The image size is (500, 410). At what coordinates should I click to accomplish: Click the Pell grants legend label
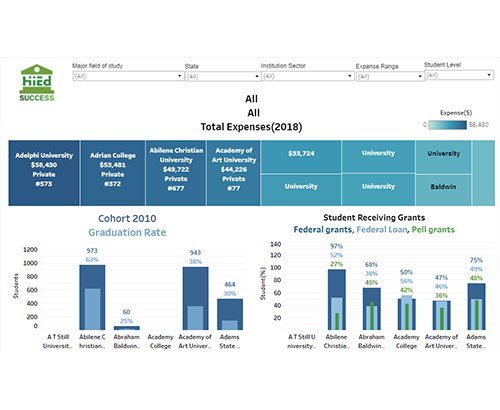point(433,230)
